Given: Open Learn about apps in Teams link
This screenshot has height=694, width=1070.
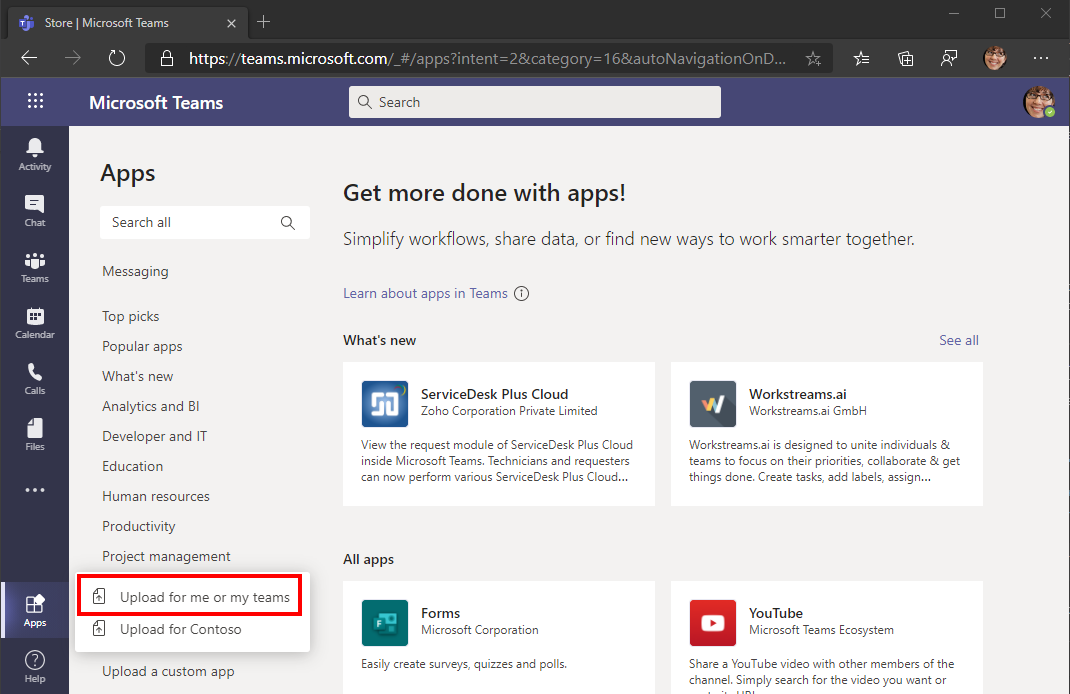Looking at the screenshot, I should 425,293.
